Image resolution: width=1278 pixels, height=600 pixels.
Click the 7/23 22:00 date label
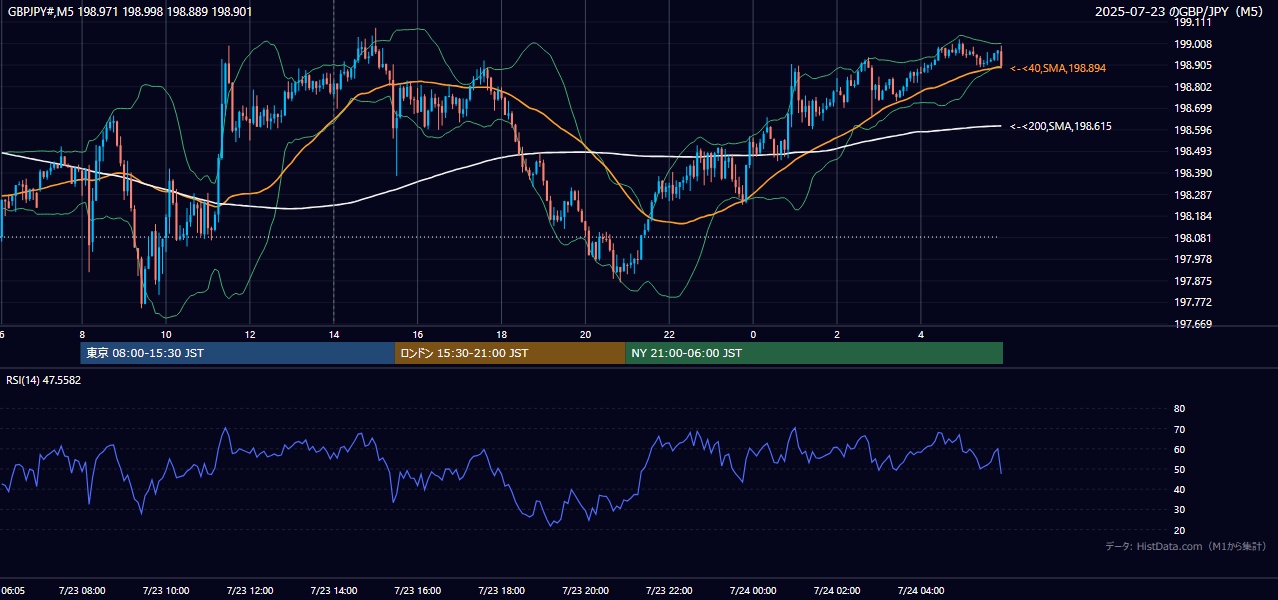coord(670,590)
